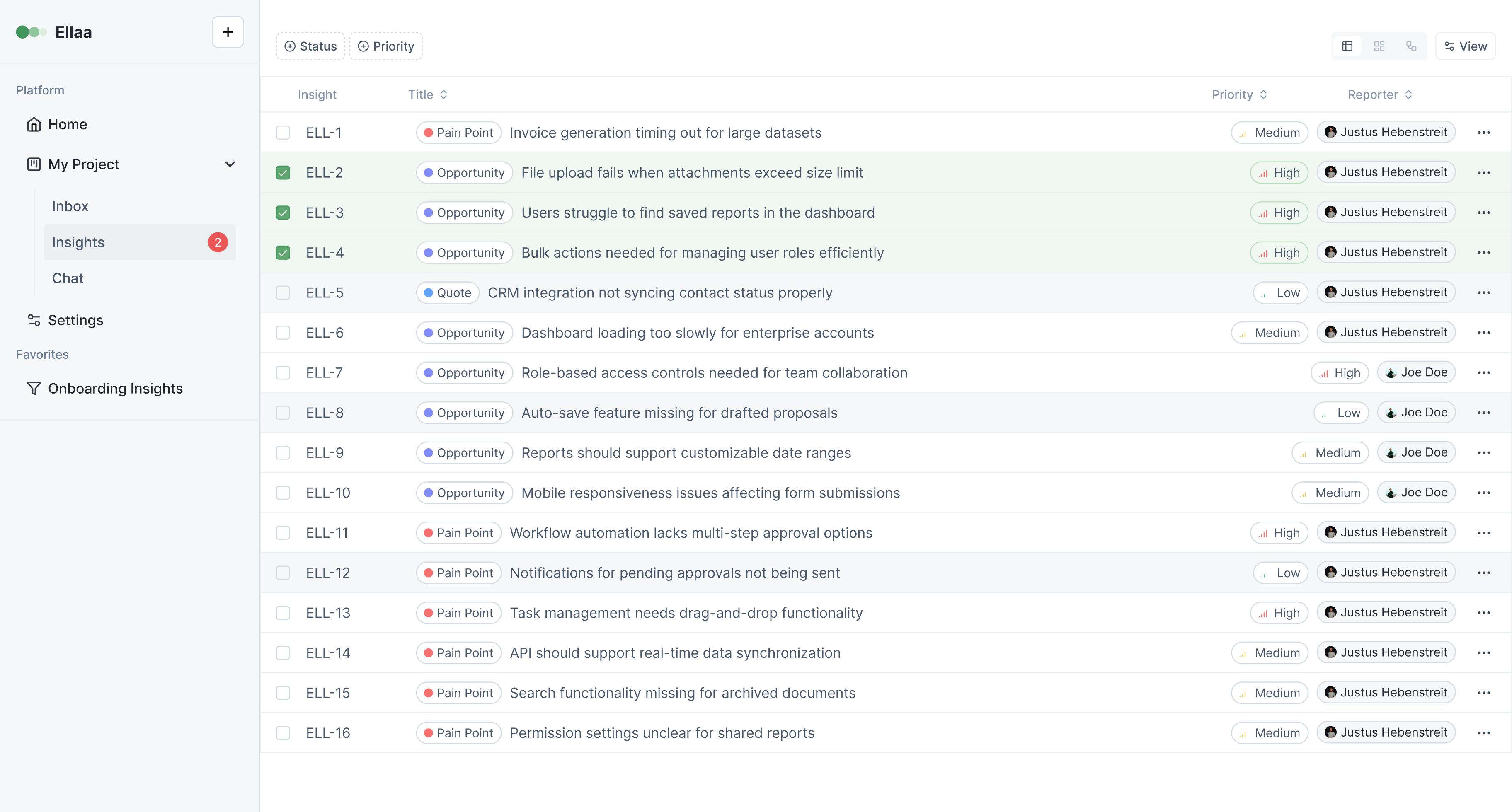
Task: Add a Status filter
Action: (310, 46)
